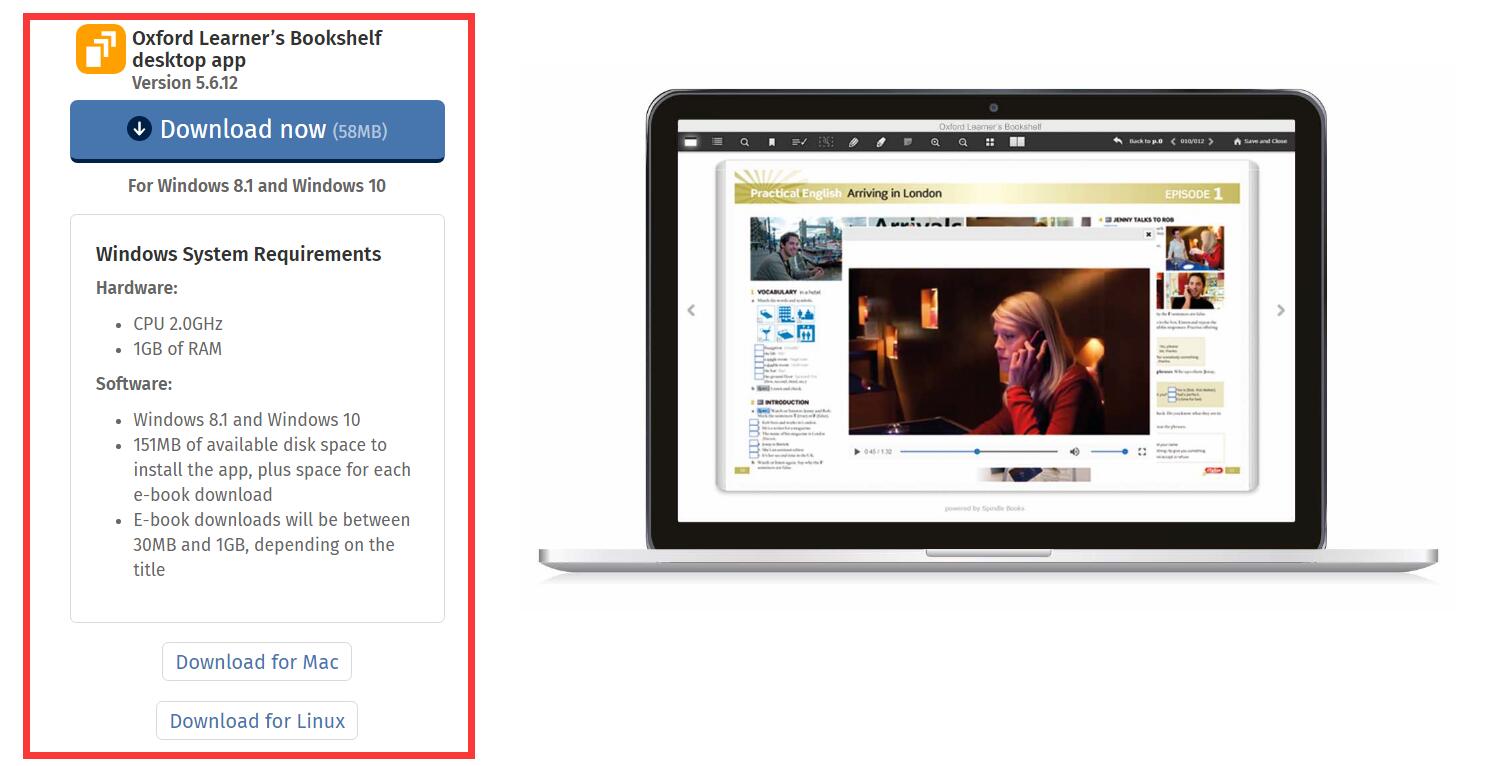Turn the book page with the left side arrow
The width and height of the screenshot is (1485, 766).
pyautogui.click(x=691, y=311)
